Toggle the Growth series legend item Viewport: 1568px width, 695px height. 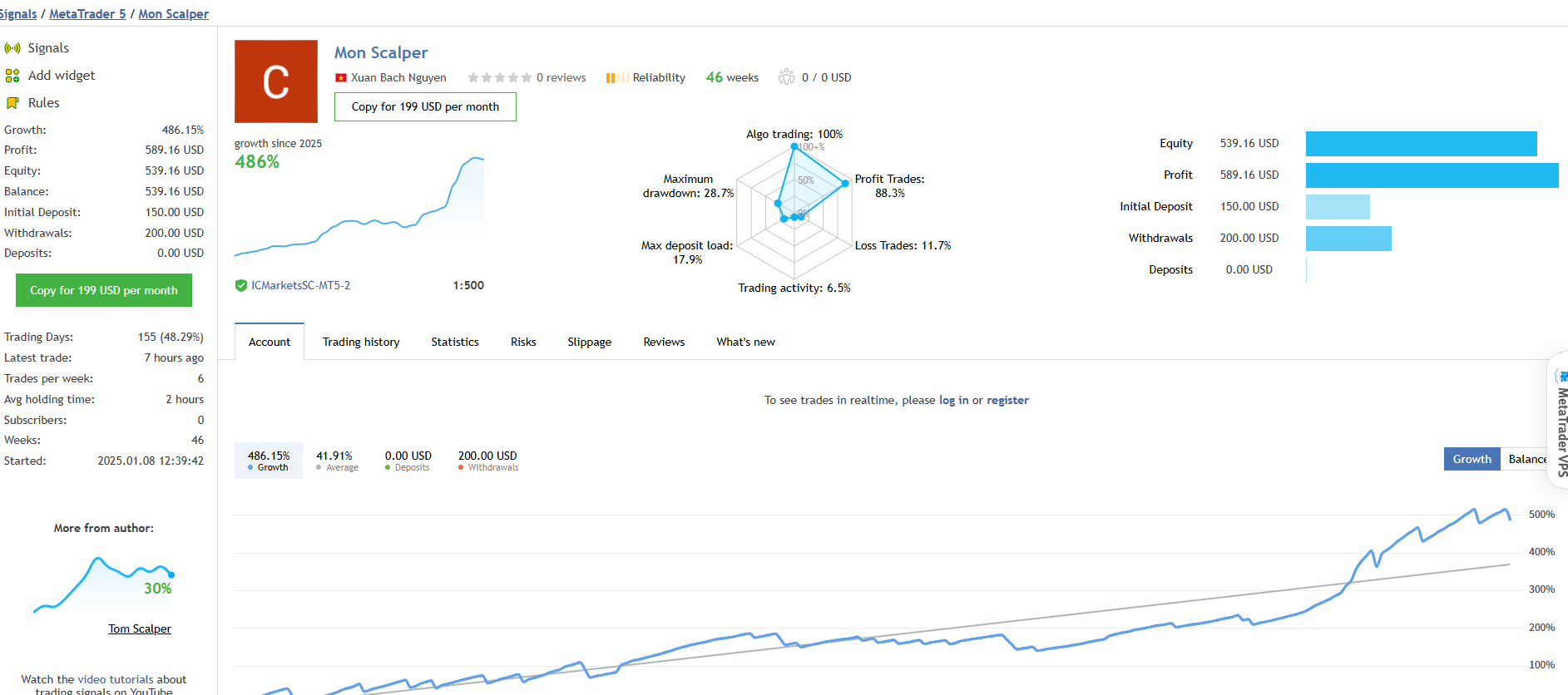pos(269,461)
